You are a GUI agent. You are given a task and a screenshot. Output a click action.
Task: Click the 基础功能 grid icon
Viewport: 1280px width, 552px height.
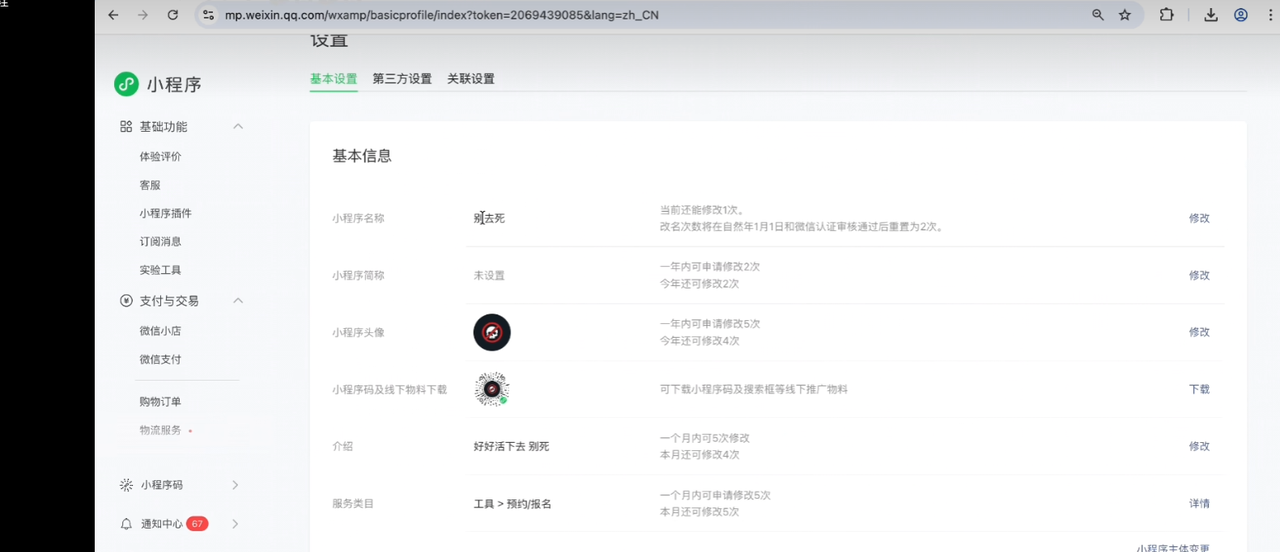[126, 127]
